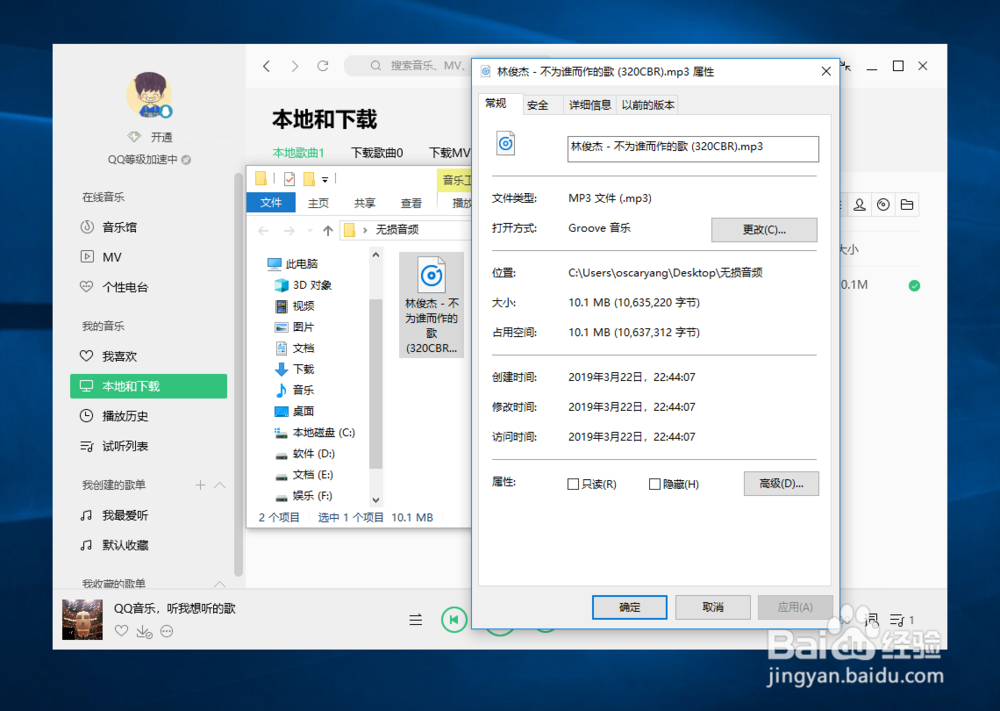1000x711 pixels.
Task: Select 下载 in Explorer tree
Action: coord(295,369)
